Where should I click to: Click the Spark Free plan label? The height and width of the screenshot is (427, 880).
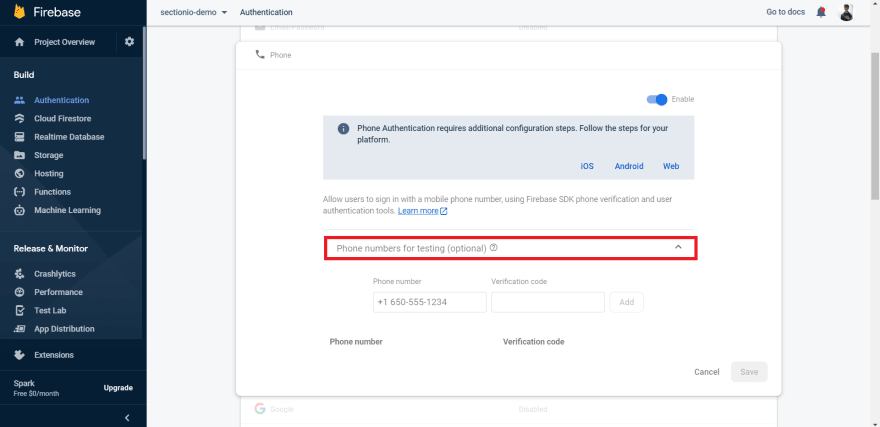click(x=36, y=388)
